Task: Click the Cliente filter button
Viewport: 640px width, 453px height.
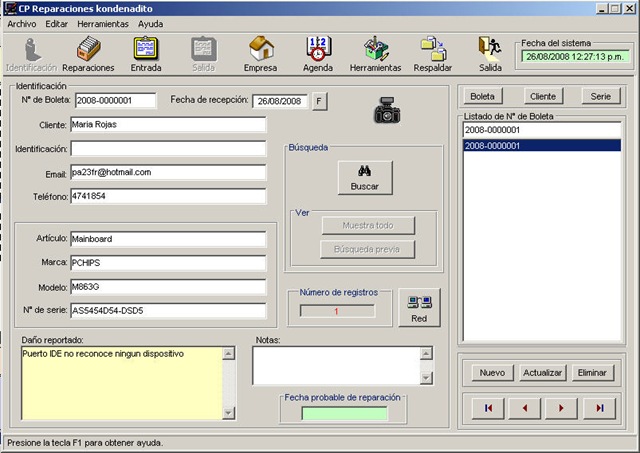Action: [x=543, y=96]
